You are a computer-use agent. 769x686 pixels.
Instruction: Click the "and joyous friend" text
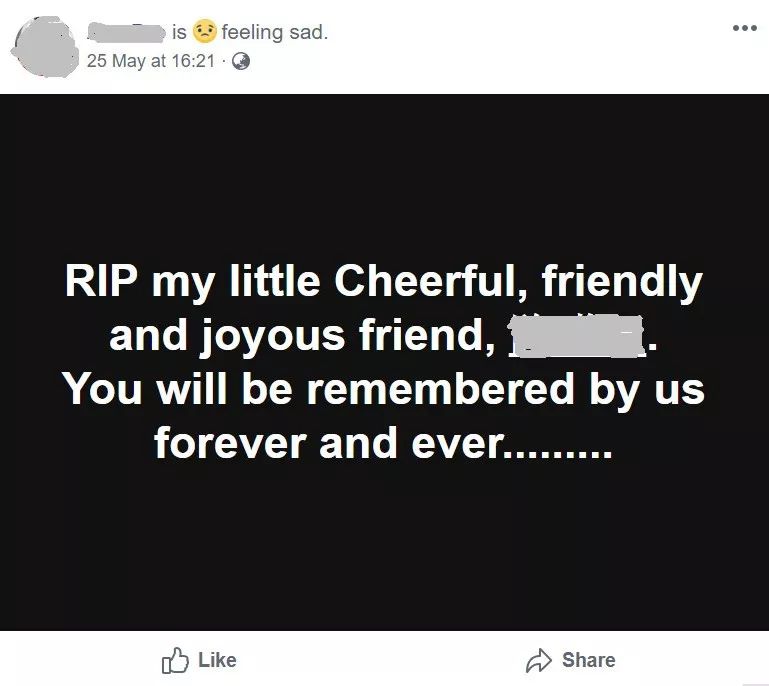[302, 336]
